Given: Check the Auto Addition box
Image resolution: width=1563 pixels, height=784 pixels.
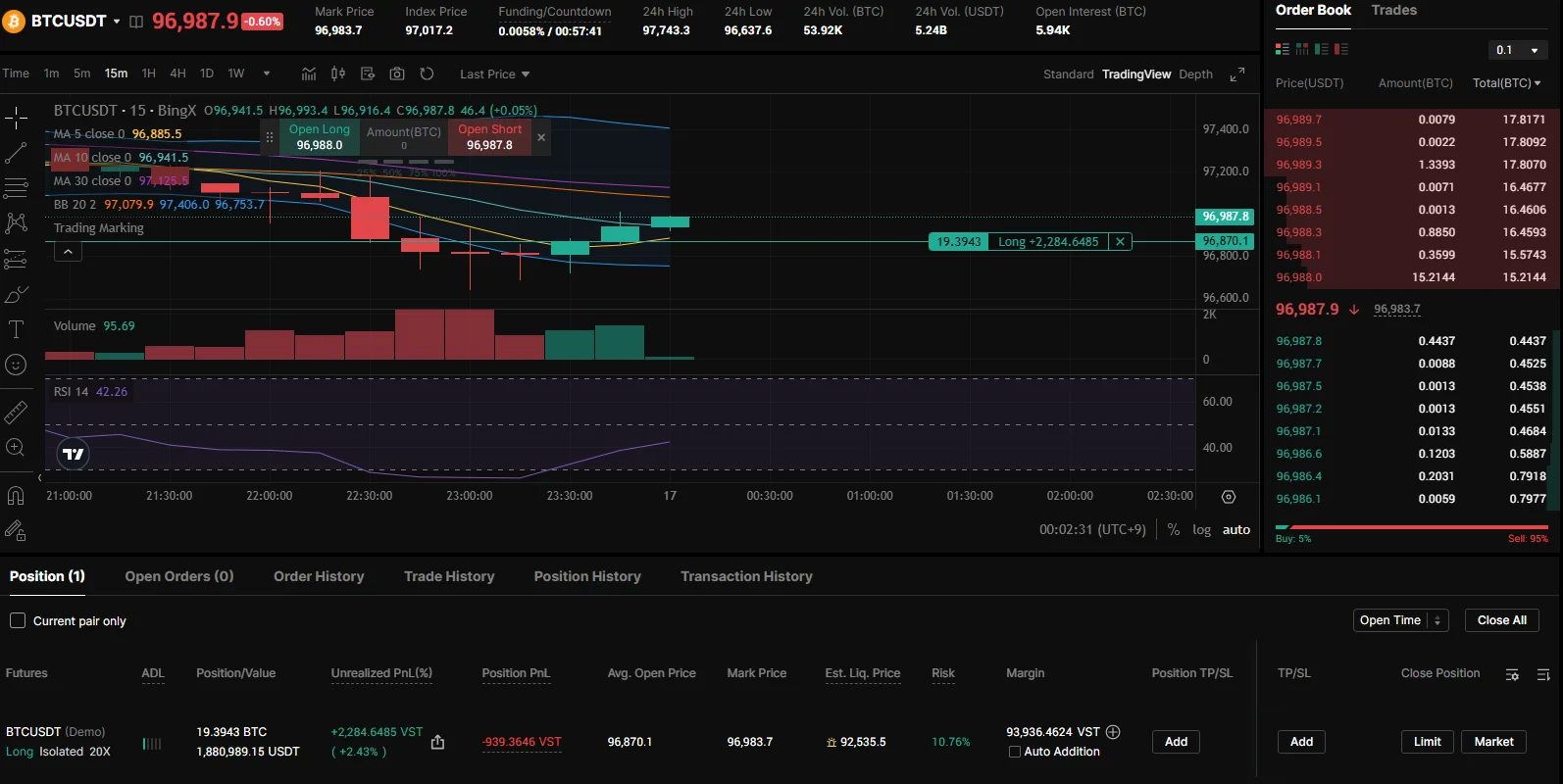Looking at the screenshot, I should click(x=1015, y=752).
